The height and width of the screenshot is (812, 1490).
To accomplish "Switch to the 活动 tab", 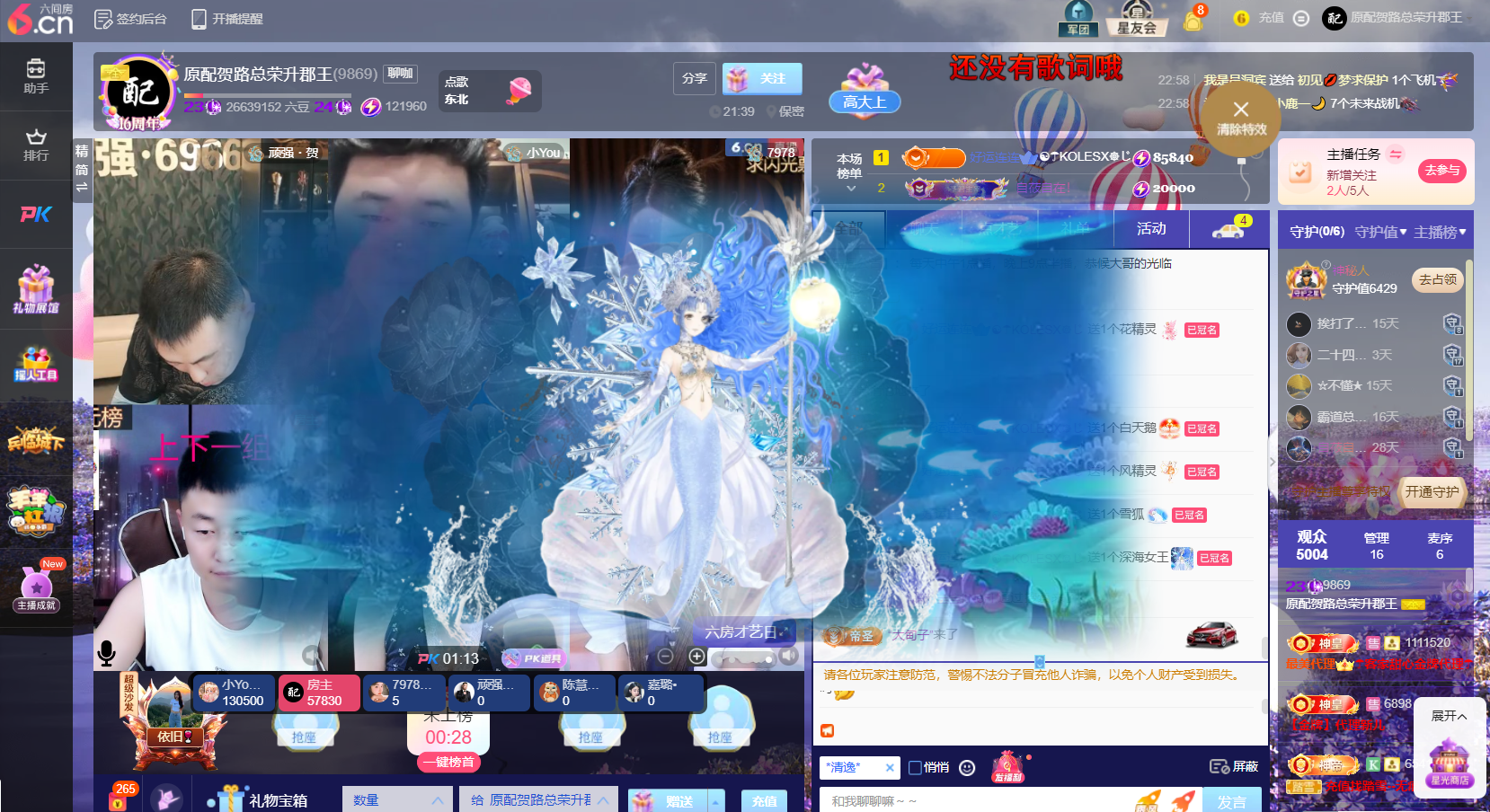I will click(1151, 229).
